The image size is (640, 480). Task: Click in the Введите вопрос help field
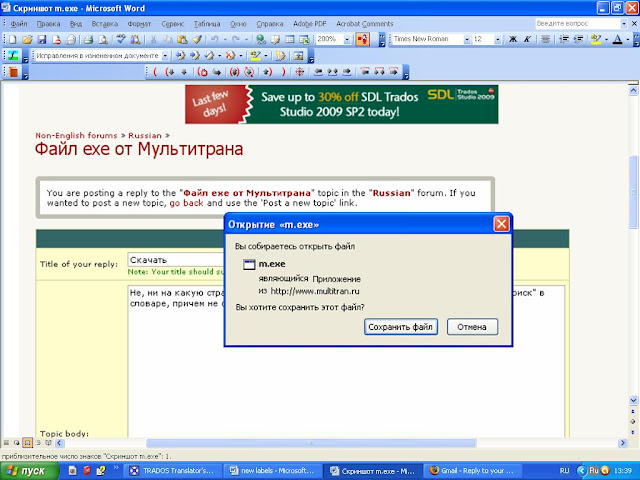[578, 24]
